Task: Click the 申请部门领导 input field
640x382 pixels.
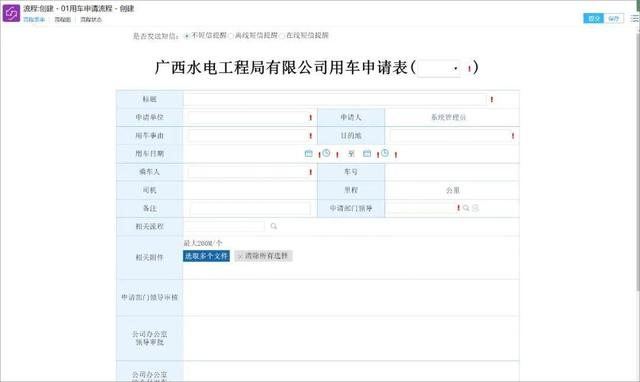Action: click(422, 208)
